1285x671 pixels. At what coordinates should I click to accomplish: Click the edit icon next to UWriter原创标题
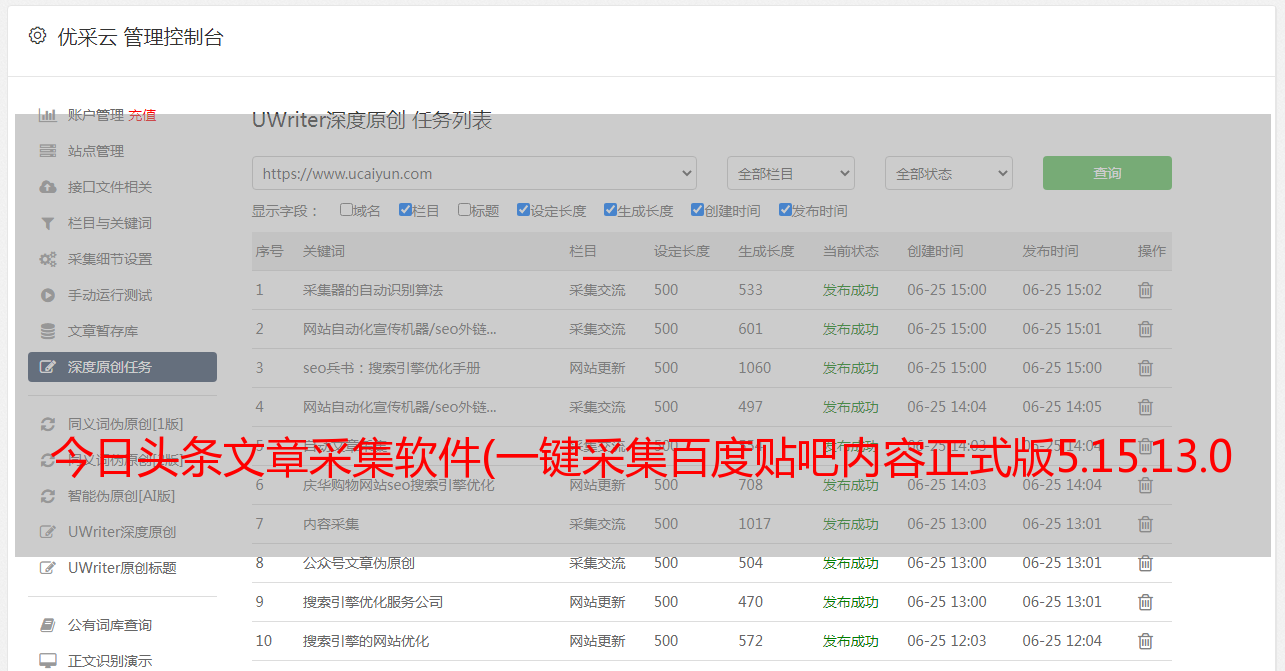pos(47,568)
